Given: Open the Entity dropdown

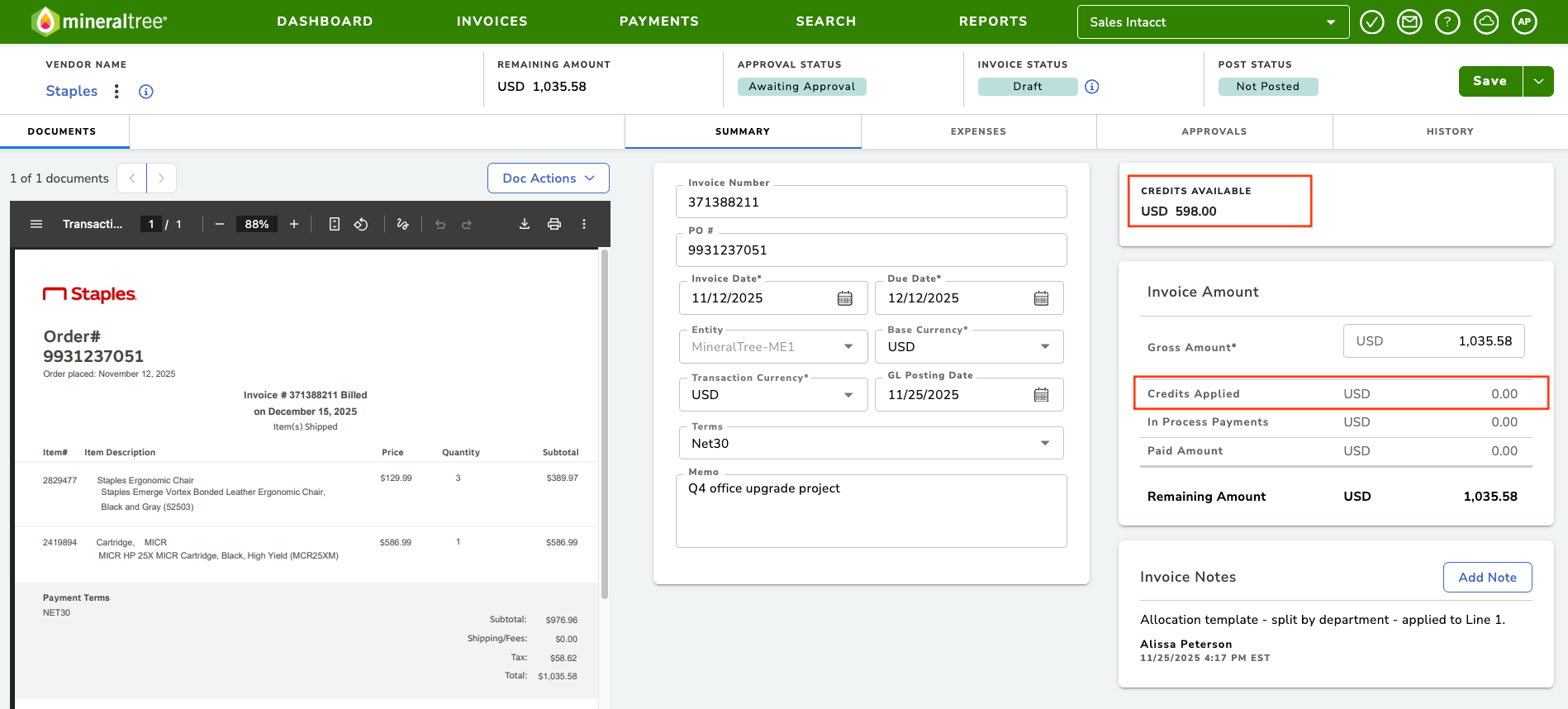Looking at the screenshot, I should pyautogui.click(x=773, y=347).
